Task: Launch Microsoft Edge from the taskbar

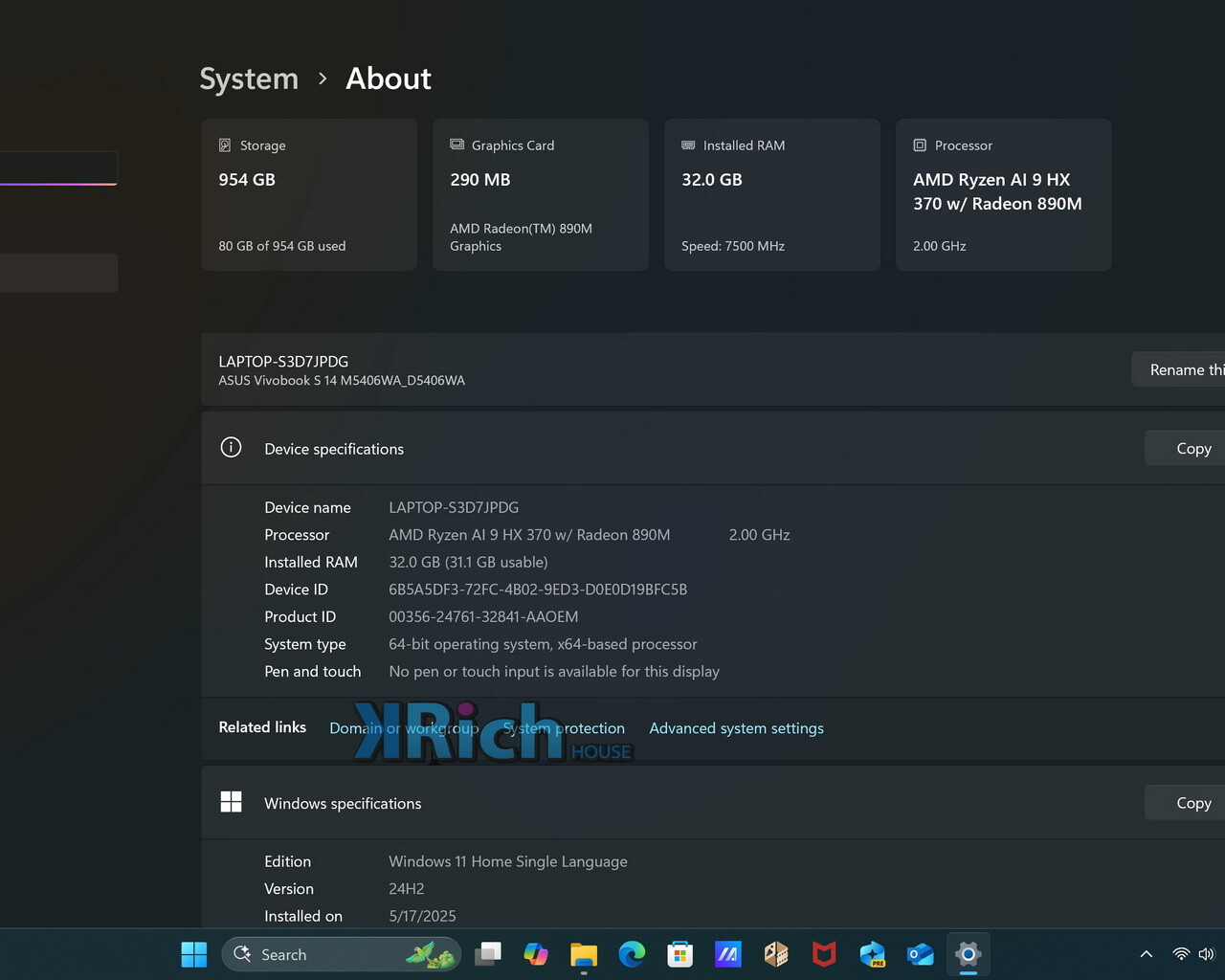Action: pyautogui.click(x=632, y=954)
